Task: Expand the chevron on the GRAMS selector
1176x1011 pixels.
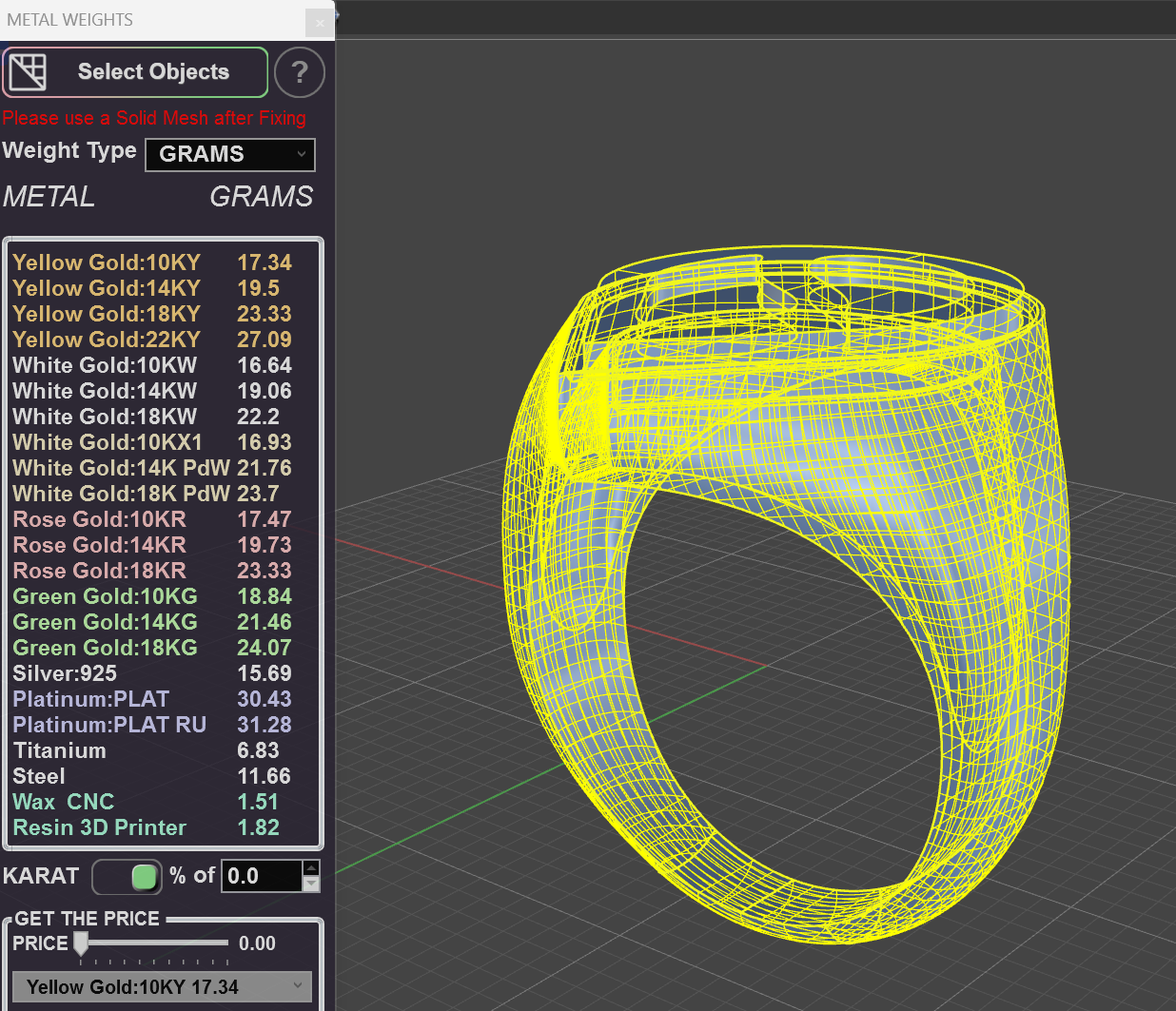Action: (x=302, y=155)
